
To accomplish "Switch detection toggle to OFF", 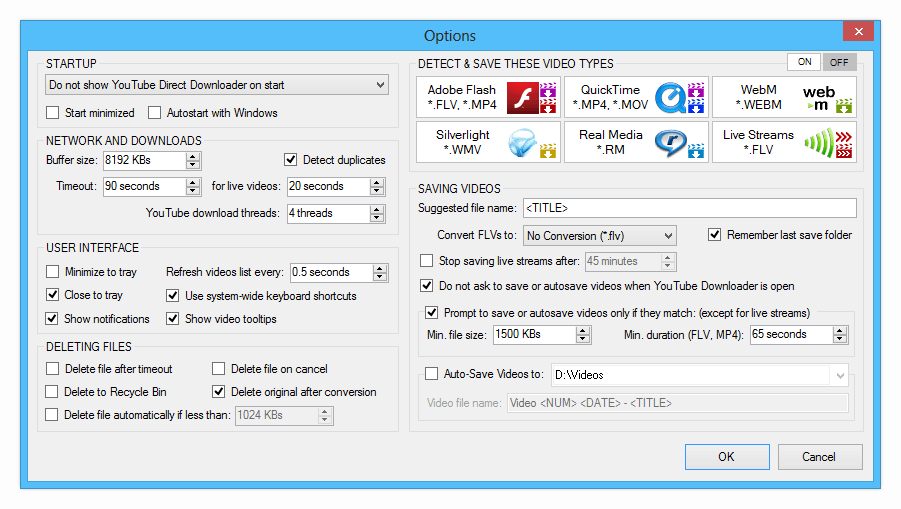I will (839, 62).
